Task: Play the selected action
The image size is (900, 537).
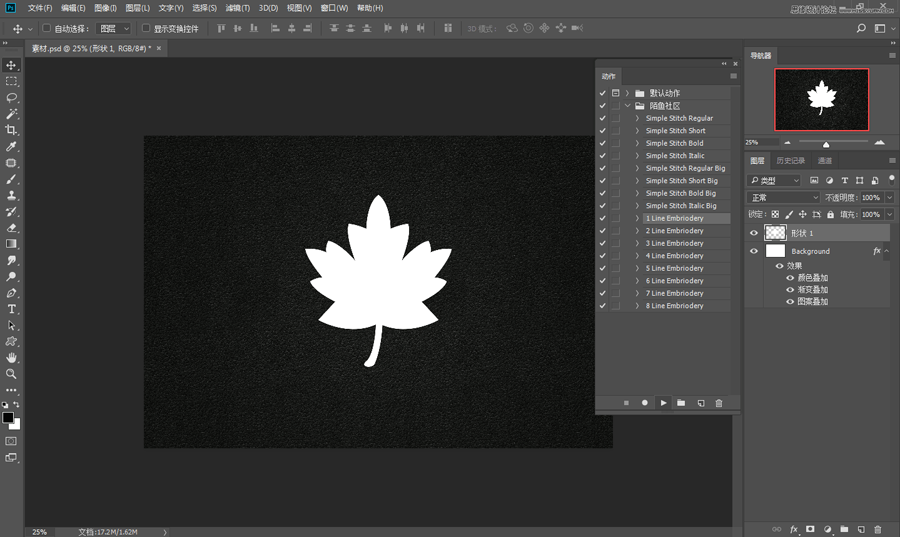Action: [x=662, y=403]
